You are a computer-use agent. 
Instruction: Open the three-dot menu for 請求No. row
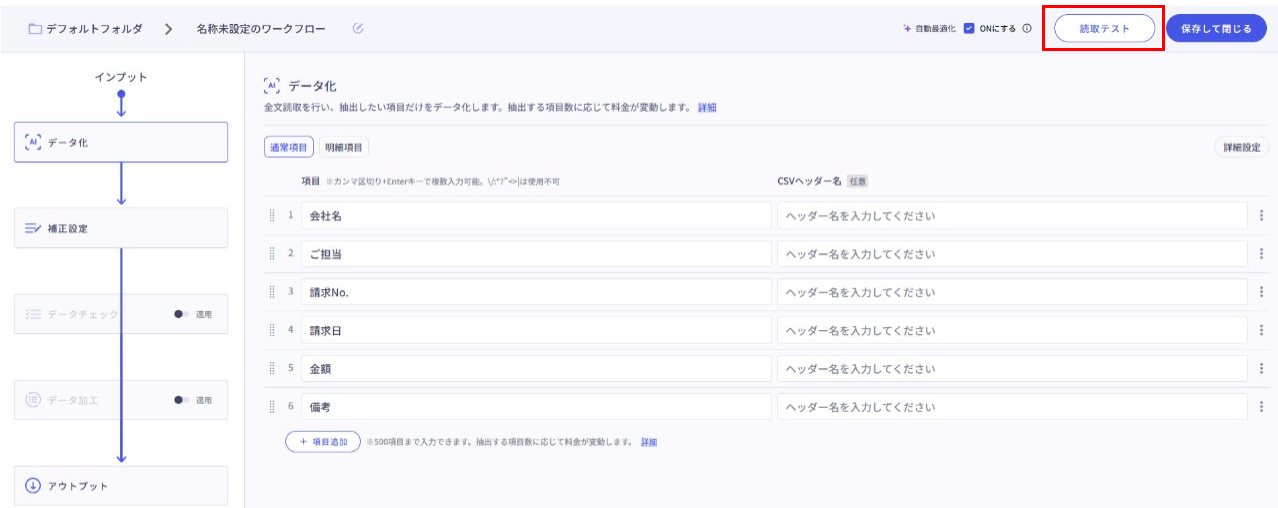(1261, 292)
